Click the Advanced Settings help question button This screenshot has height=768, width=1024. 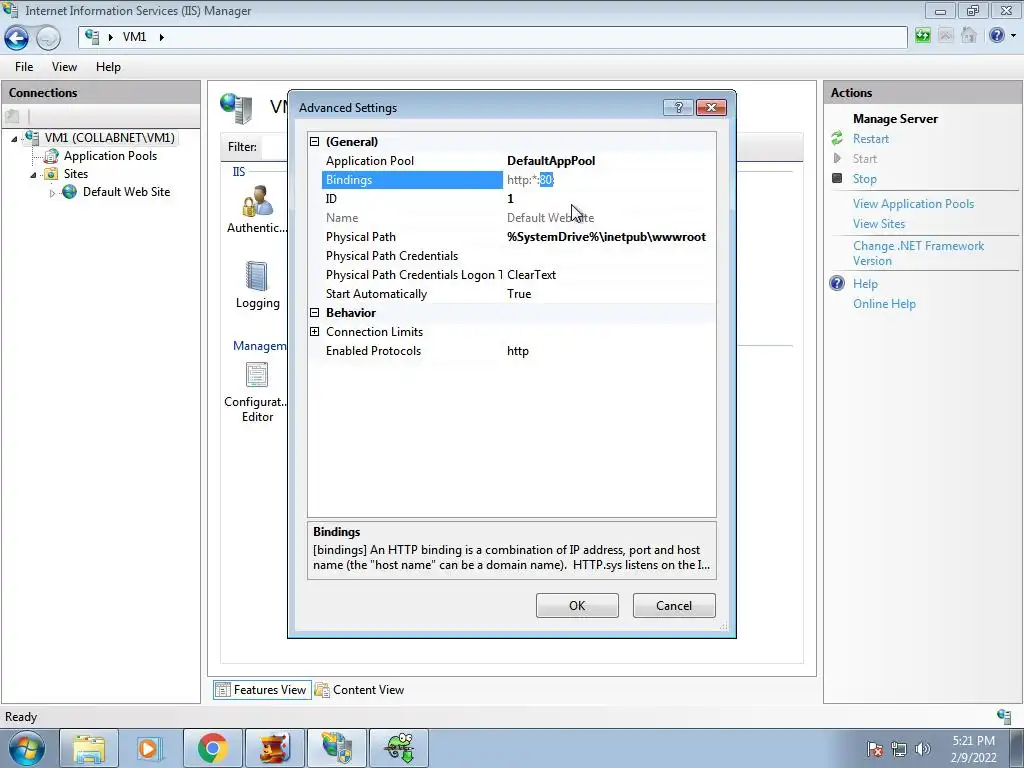[x=678, y=108]
